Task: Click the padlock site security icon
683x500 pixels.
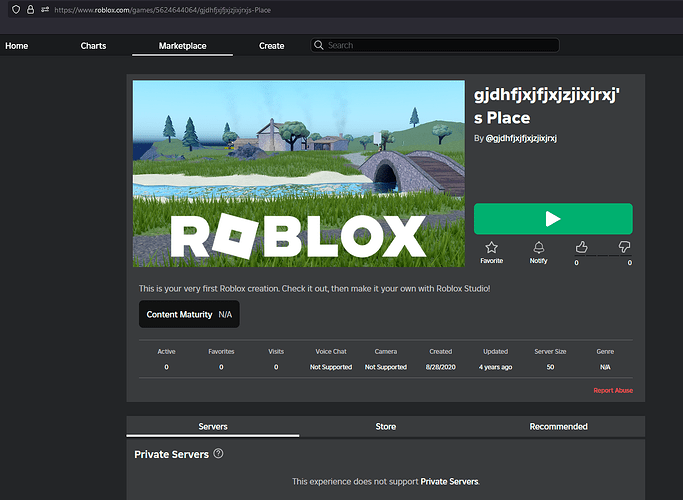Action: [30, 10]
